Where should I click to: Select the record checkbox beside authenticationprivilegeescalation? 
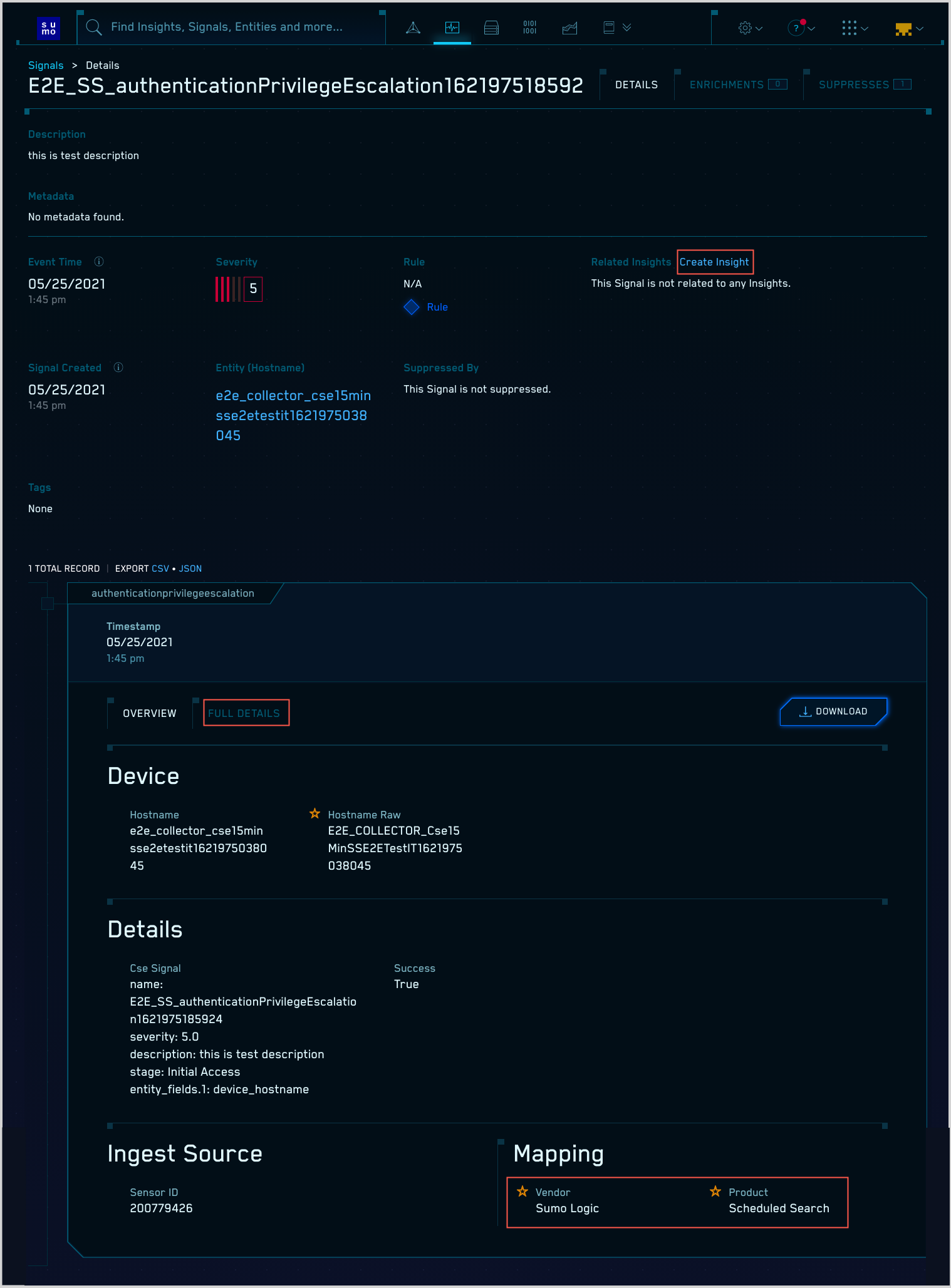click(x=48, y=604)
